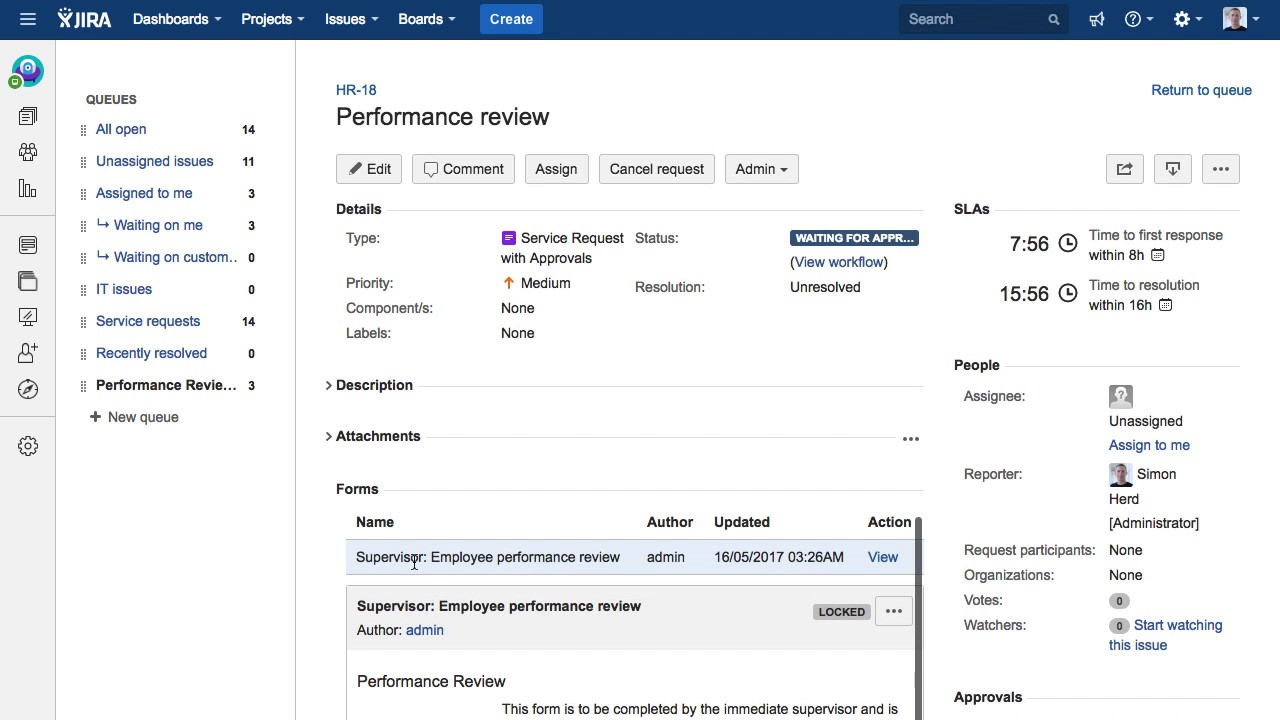Open the Customer channels monitor icon
Image resolution: width=1280 pixels, height=720 pixels.
tap(28, 317)
